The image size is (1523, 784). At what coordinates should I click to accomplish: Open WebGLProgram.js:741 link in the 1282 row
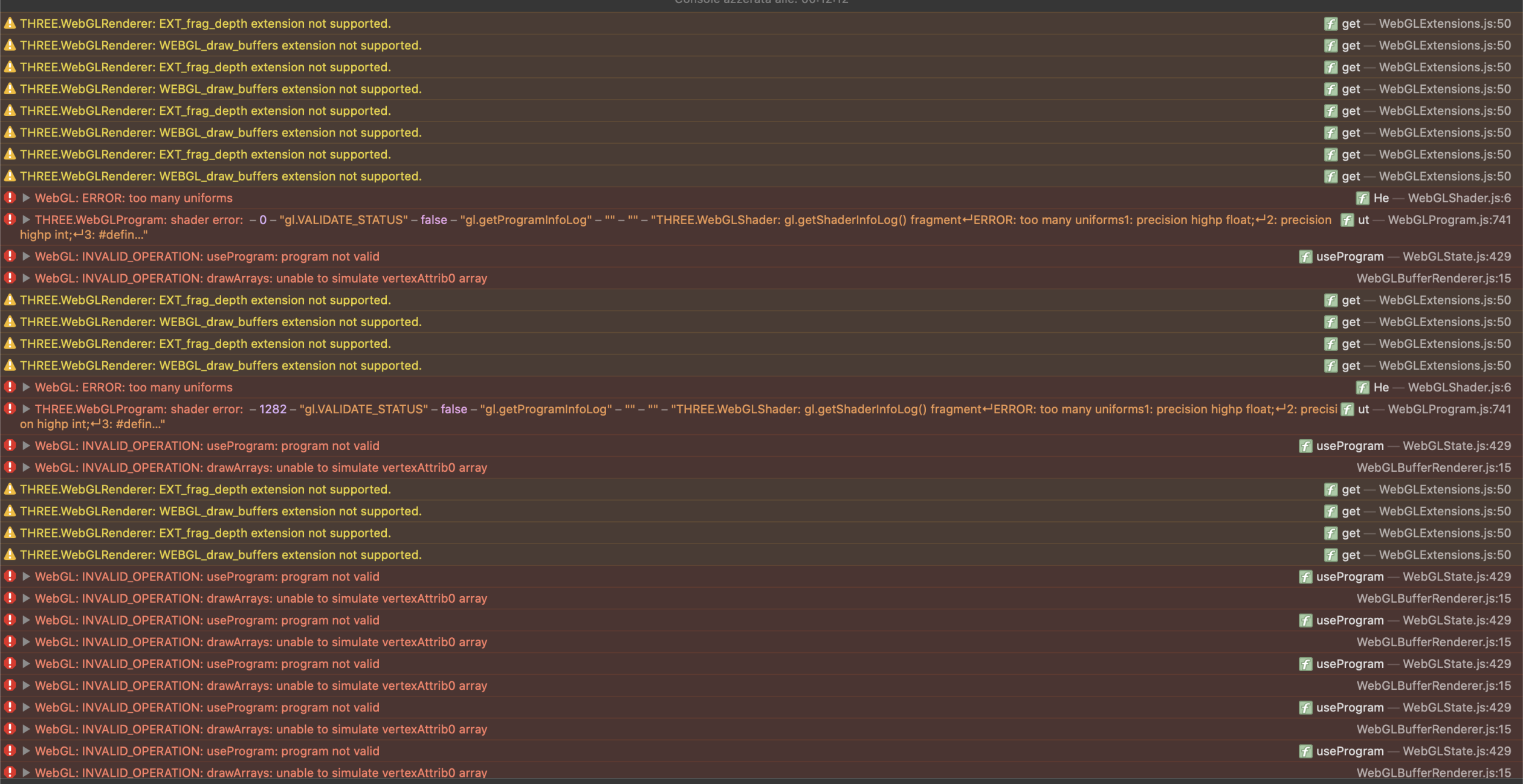point(1449,410)
